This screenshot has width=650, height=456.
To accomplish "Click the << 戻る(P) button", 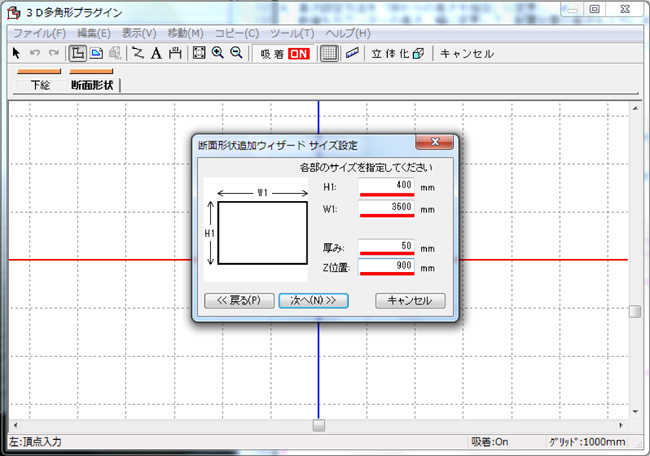I will (x=238, y=300).
